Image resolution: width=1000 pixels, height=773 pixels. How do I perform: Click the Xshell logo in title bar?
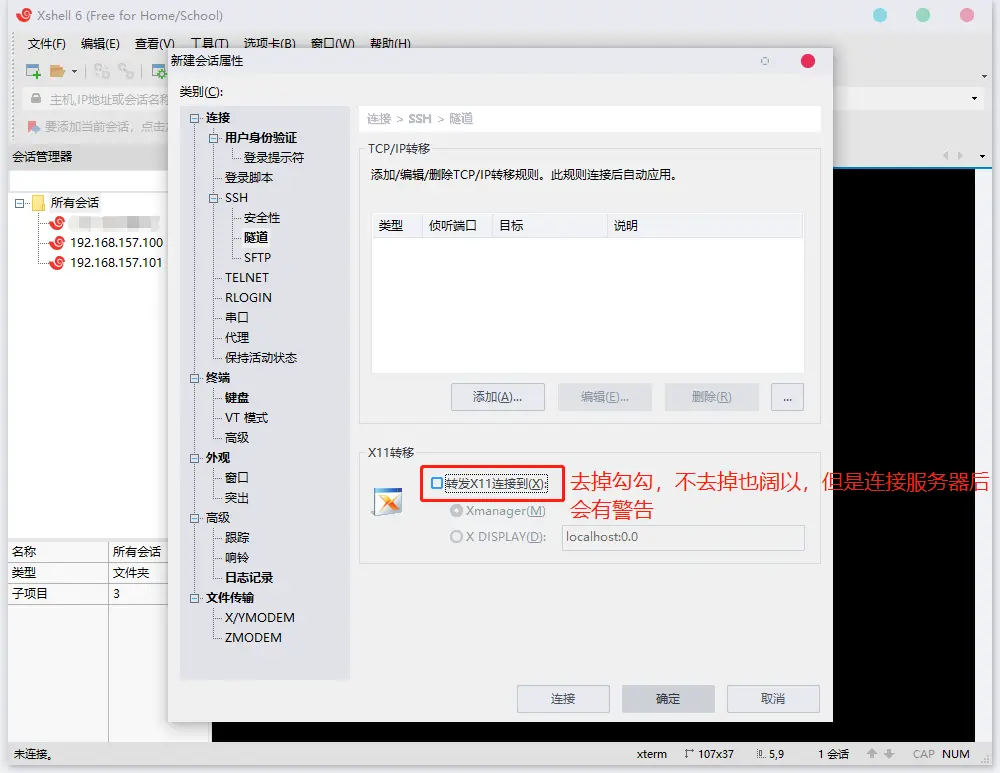tap(24, 15)
